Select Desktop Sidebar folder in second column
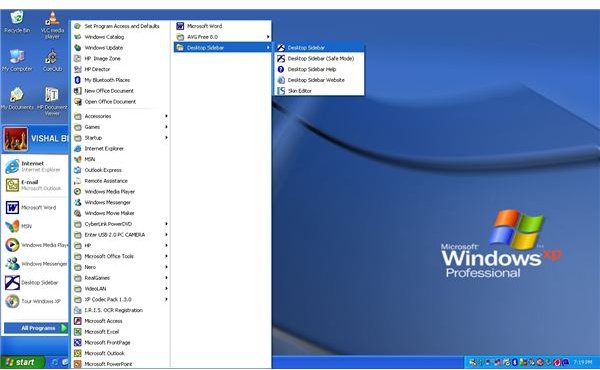600x370 pixels. tap(222, 47)
